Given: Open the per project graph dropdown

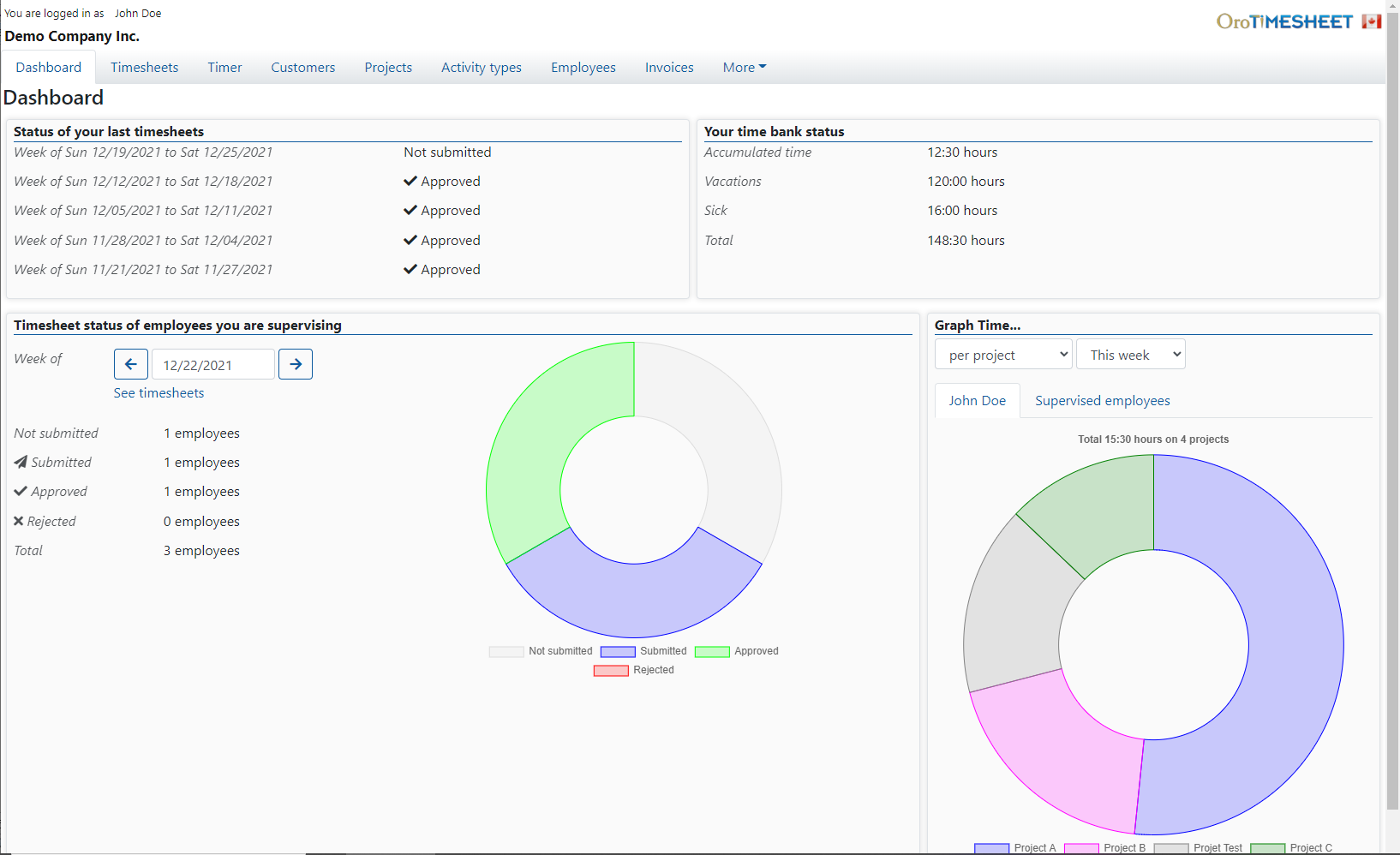Looking at the screenshot, I should coord(1002,354).
